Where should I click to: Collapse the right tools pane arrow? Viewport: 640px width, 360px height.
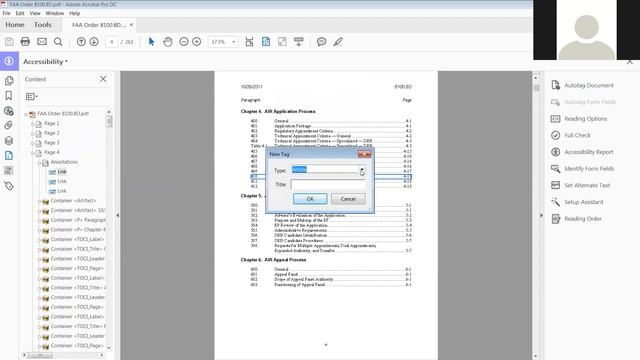[541, 215]
